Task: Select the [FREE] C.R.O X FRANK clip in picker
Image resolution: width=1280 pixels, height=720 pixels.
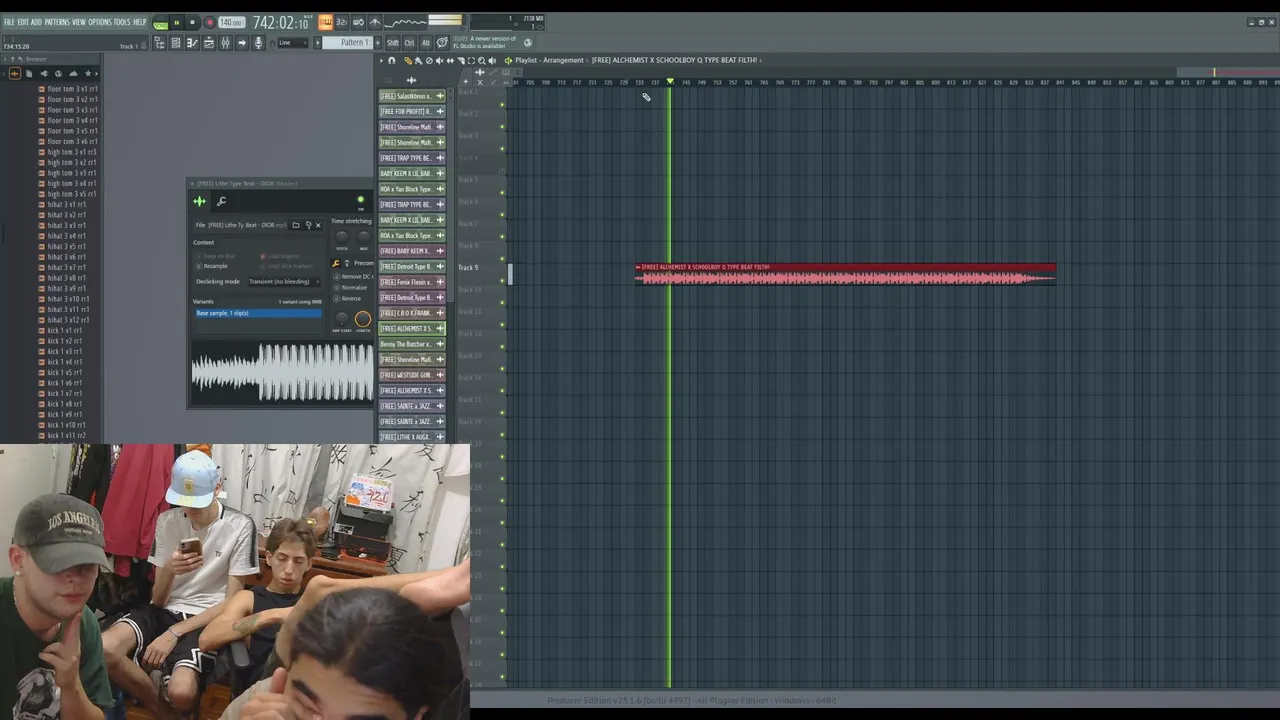Action: click(x=412, y=313)
